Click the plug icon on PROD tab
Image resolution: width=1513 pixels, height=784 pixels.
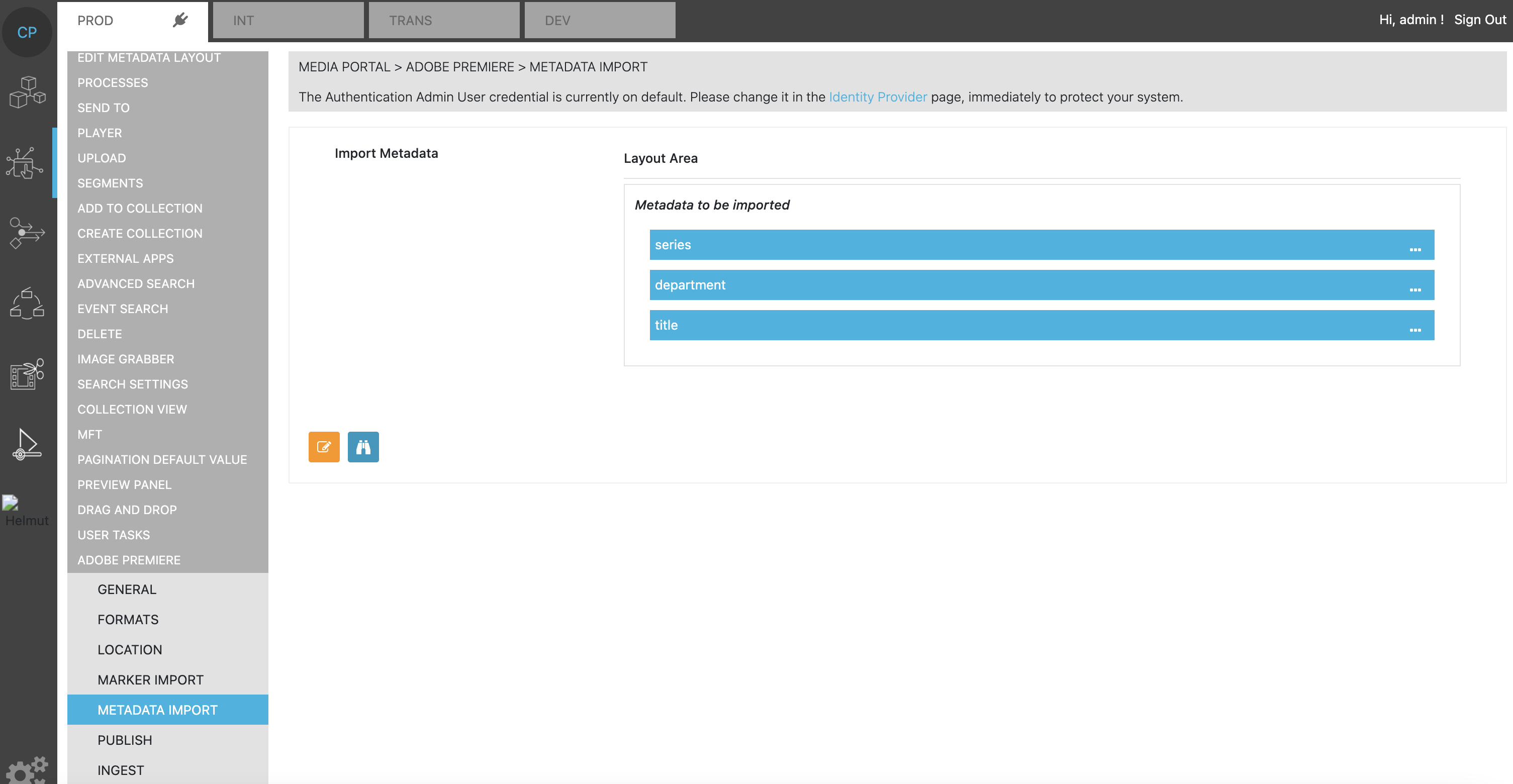click(x=180, y=20)
